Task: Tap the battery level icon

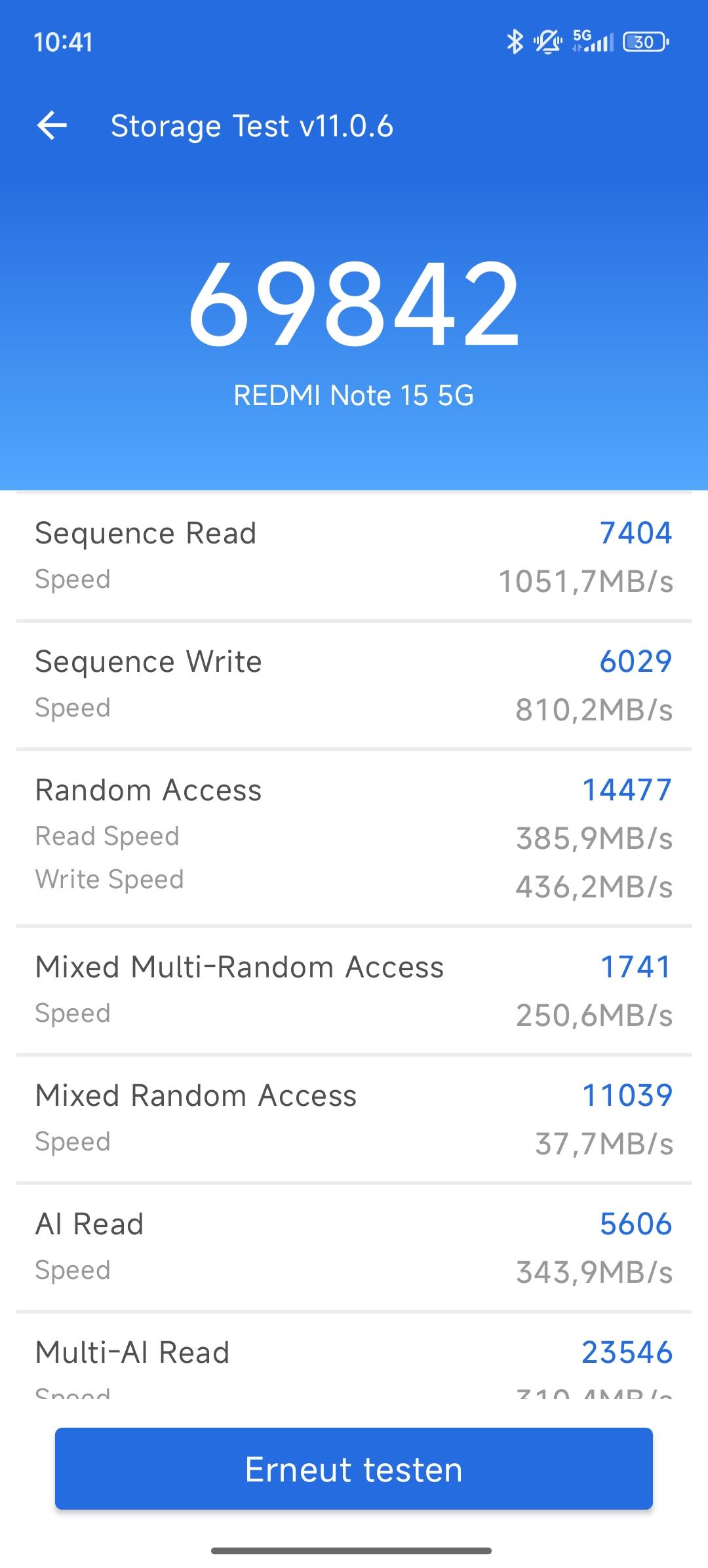Action: (645, 43)
